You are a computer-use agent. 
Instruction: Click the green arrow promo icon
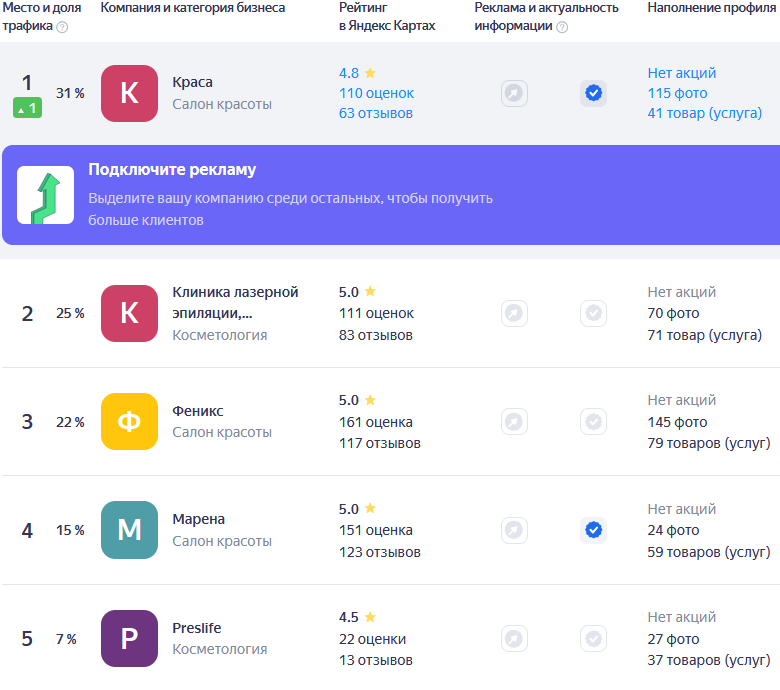(x=45, y=195)
